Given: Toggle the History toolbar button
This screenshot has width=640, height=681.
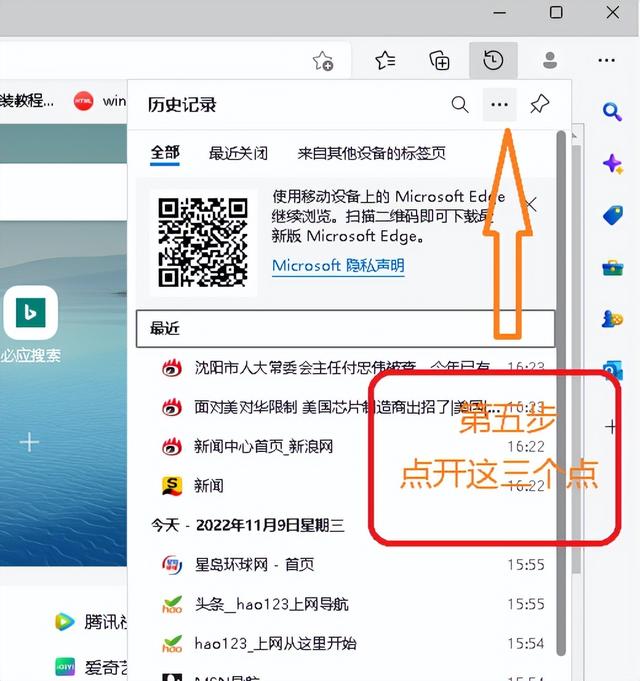Looking at the screenshot, I should [493, 60].
